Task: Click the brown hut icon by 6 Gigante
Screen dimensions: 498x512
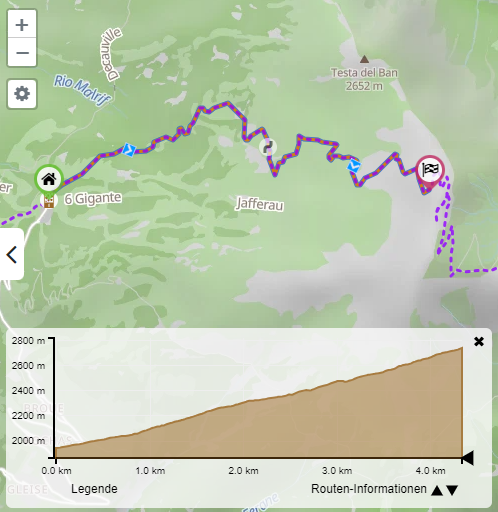Action: pos(49,201)
